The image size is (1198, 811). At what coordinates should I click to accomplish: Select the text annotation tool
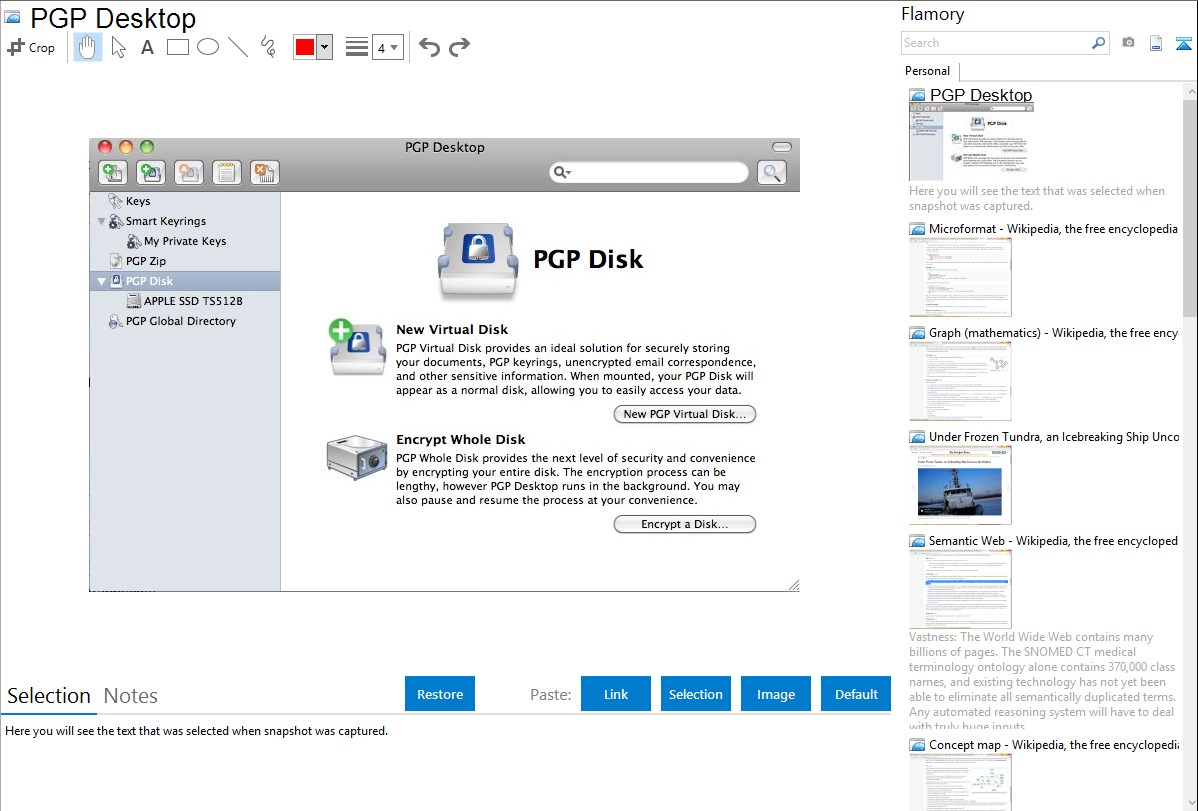pos(147,47)
